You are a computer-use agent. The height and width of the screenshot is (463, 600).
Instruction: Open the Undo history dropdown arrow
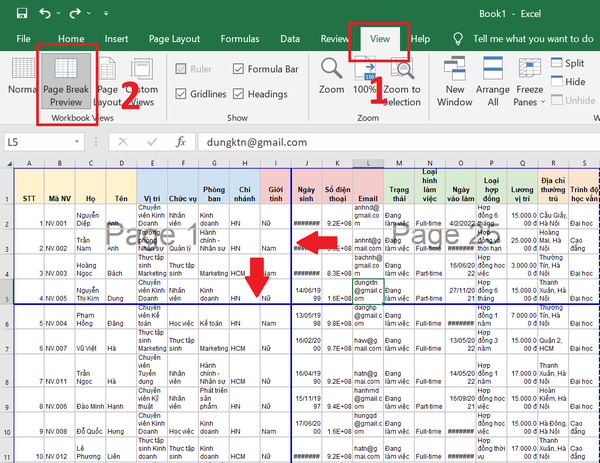click(x=59, y=13)
